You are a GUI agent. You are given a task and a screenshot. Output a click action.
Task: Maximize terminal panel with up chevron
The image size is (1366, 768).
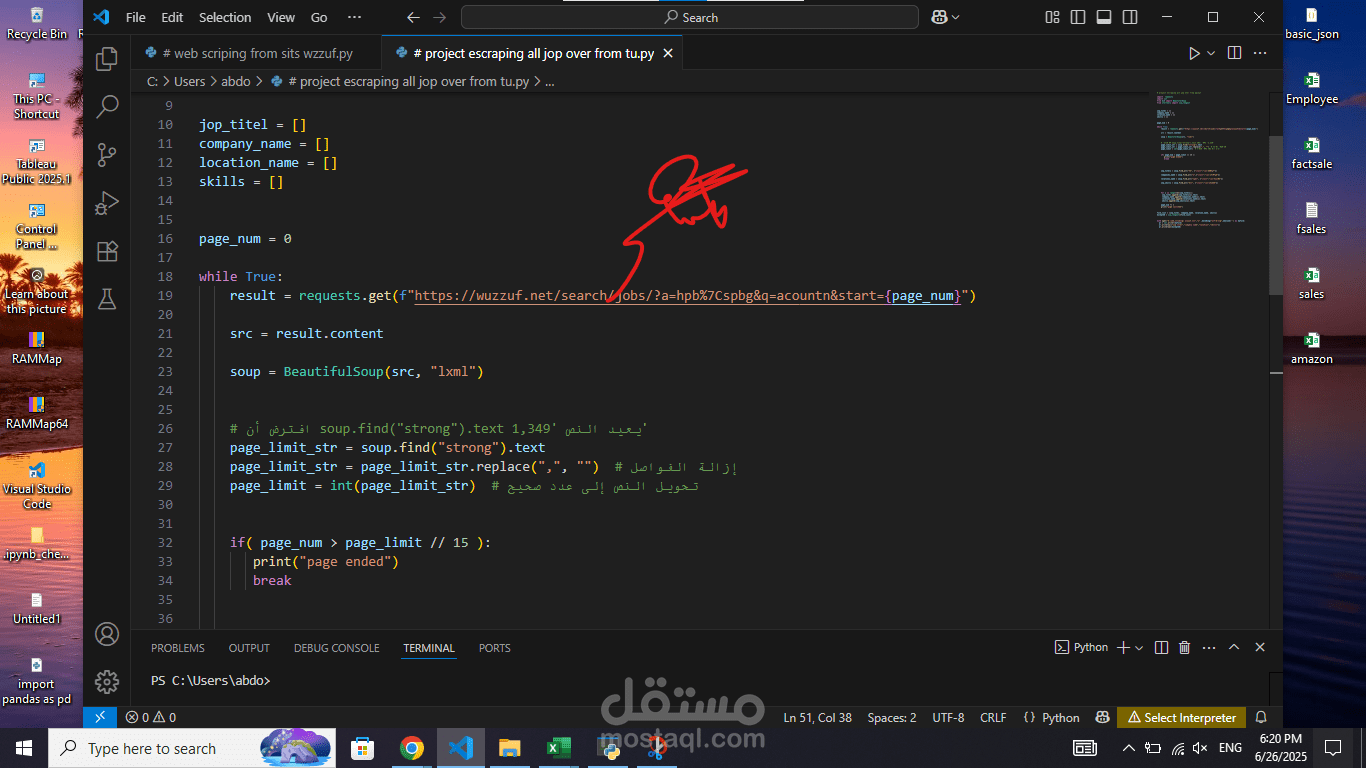pos(1234,648)
